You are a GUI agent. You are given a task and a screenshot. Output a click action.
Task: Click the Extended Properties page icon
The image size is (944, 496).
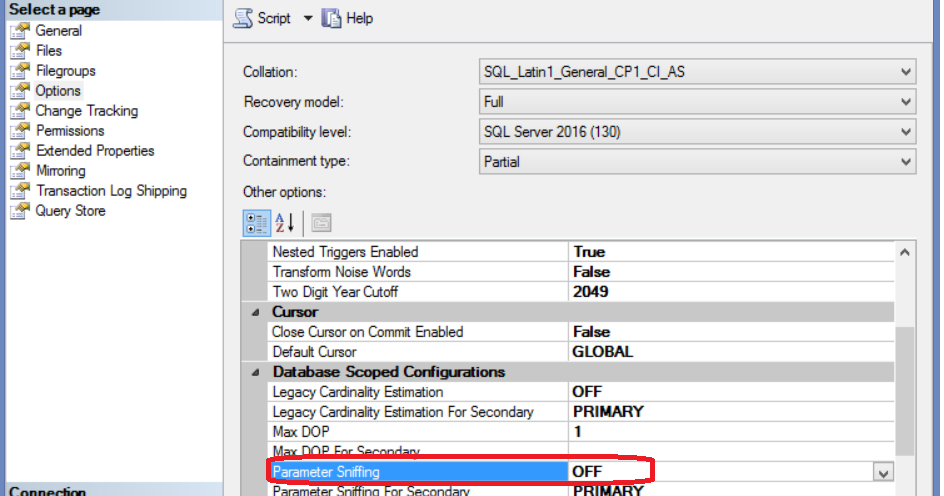tap(20, 150)
